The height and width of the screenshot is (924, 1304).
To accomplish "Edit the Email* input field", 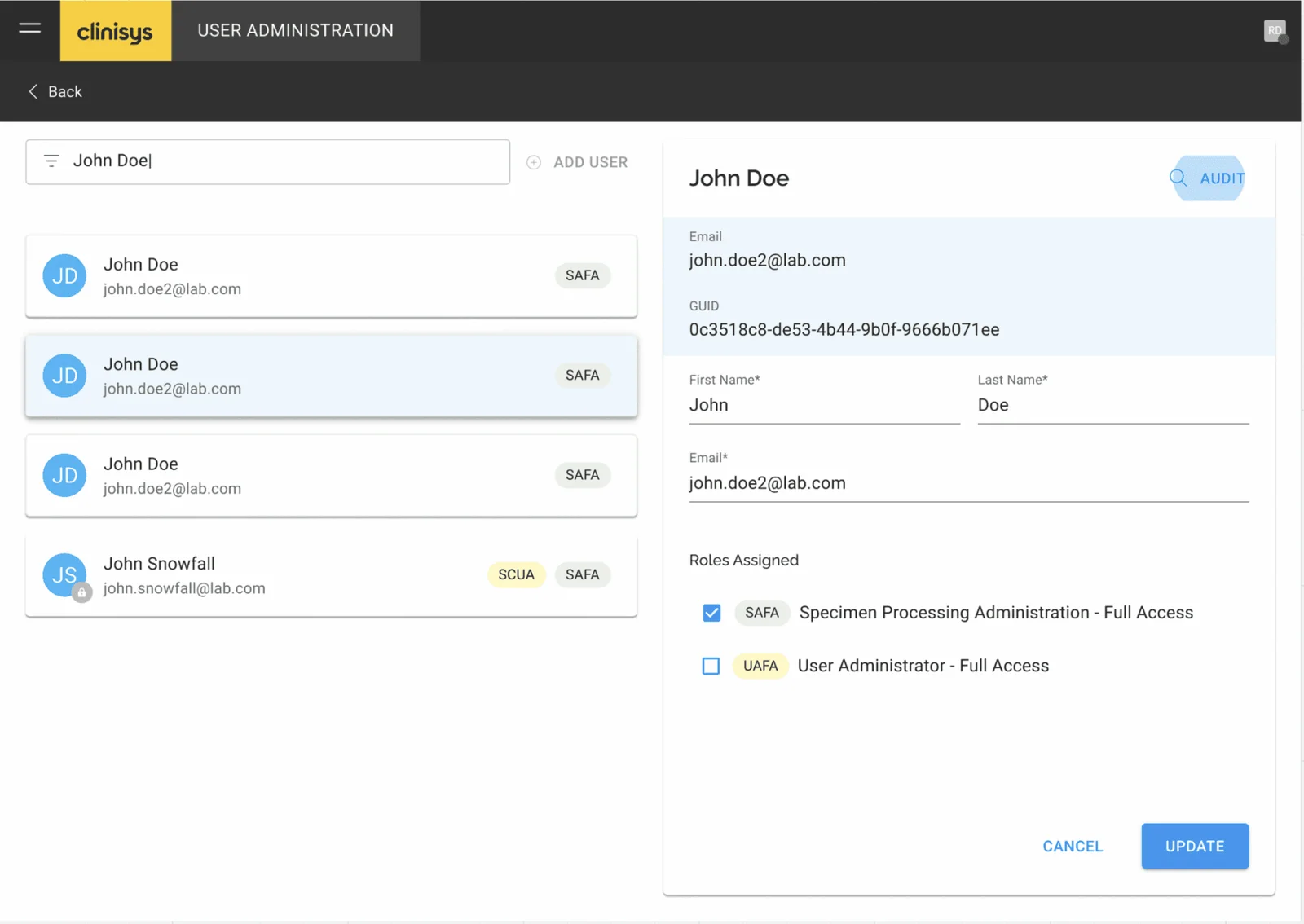I will coord(968,483).
